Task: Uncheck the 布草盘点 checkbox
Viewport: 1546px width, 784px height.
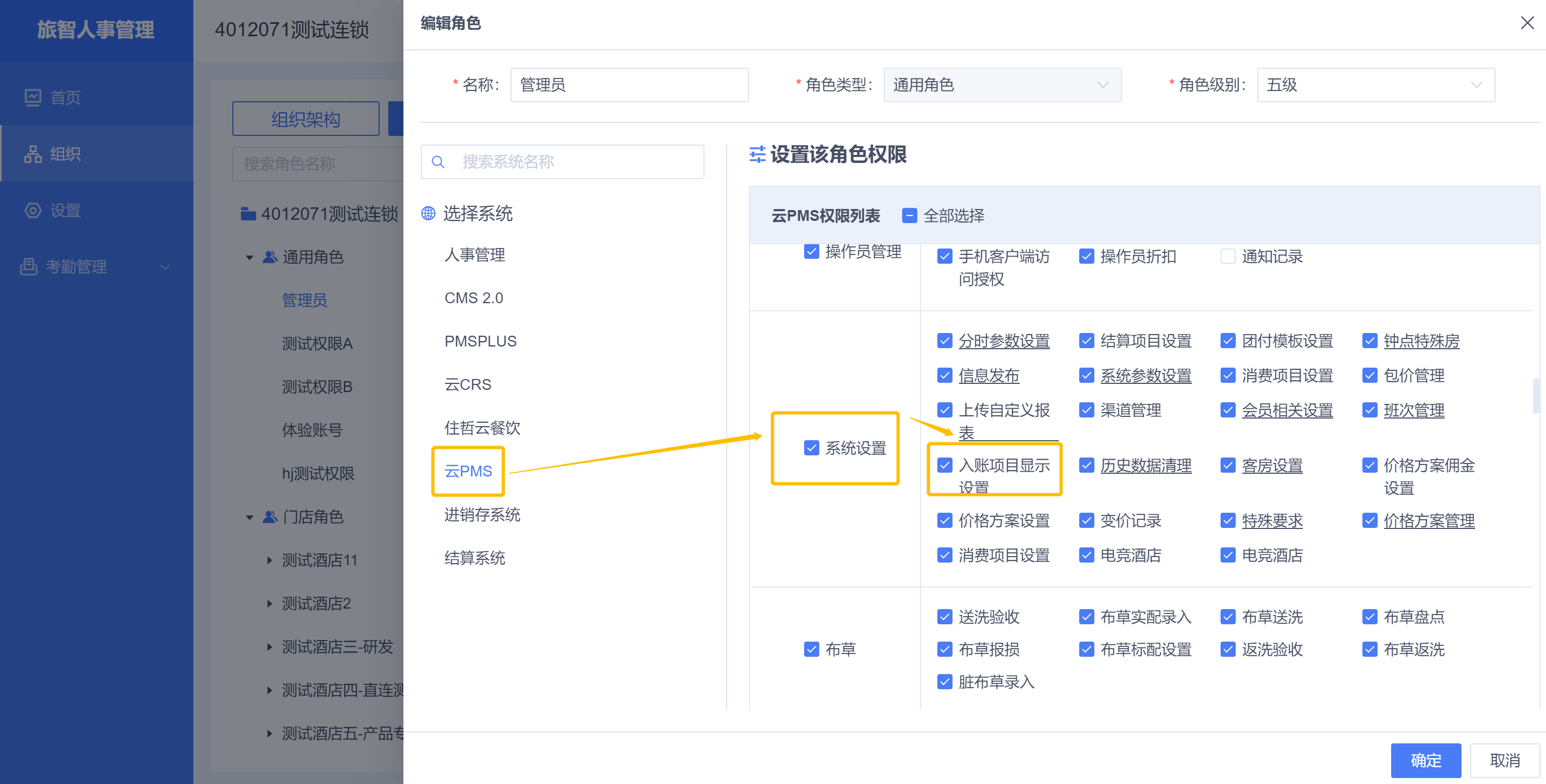Action: pos(1369,617)
